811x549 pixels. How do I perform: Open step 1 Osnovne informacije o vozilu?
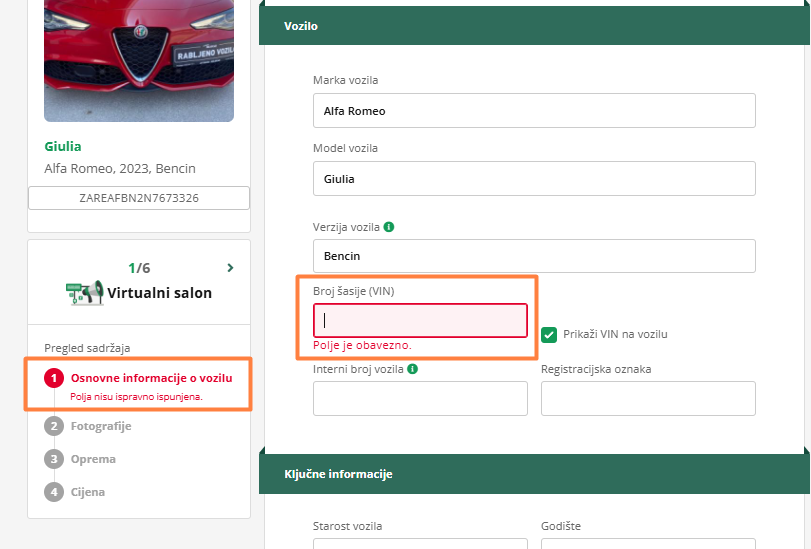(150, 378)
